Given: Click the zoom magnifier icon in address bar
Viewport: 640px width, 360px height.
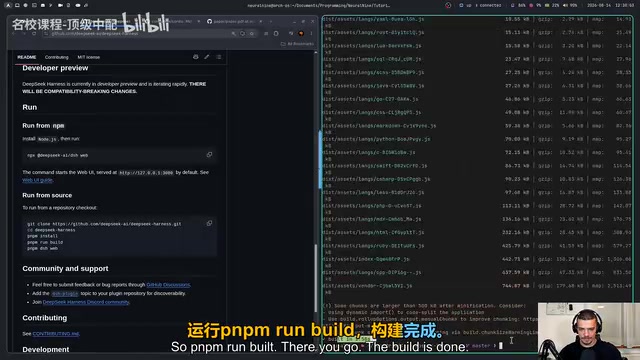Looking at the screenshot, I should point(233,33).
